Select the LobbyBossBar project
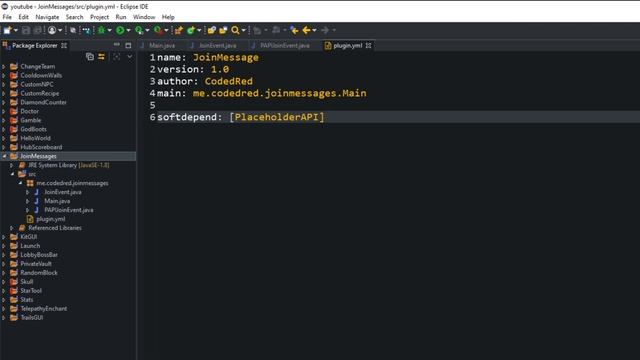 pyautogui.click(x=39, y=255)
